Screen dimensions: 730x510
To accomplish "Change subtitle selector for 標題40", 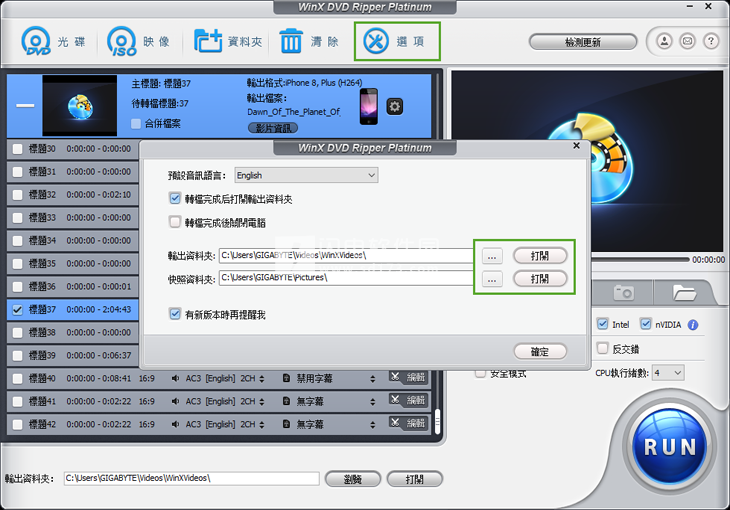I will pos(372,379).
